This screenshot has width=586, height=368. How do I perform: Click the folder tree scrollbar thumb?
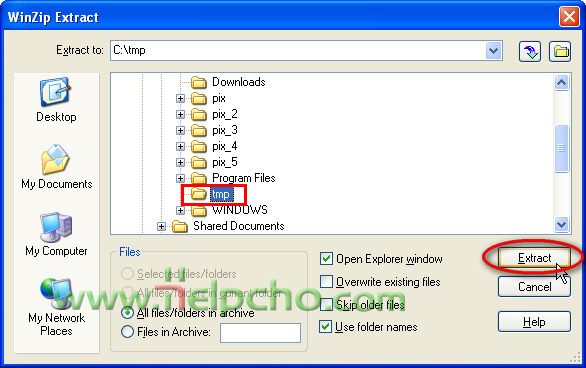(x=561, y=148)
